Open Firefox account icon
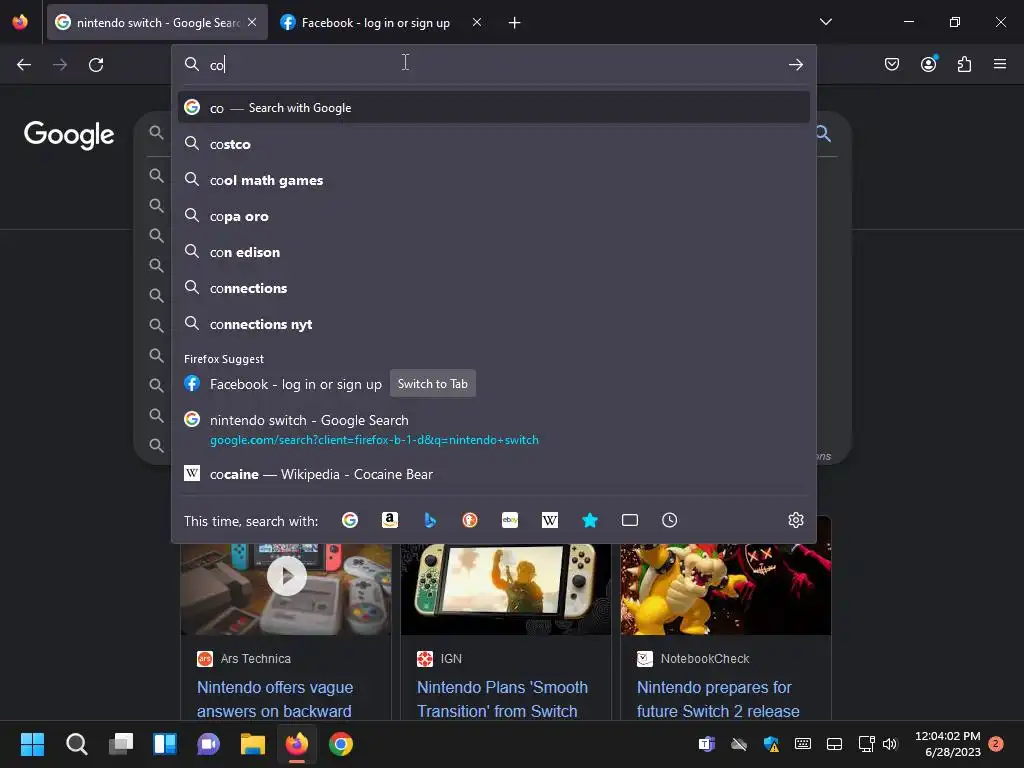Image resolution: width=1024 pixels, height=768 pixels. 928,64
